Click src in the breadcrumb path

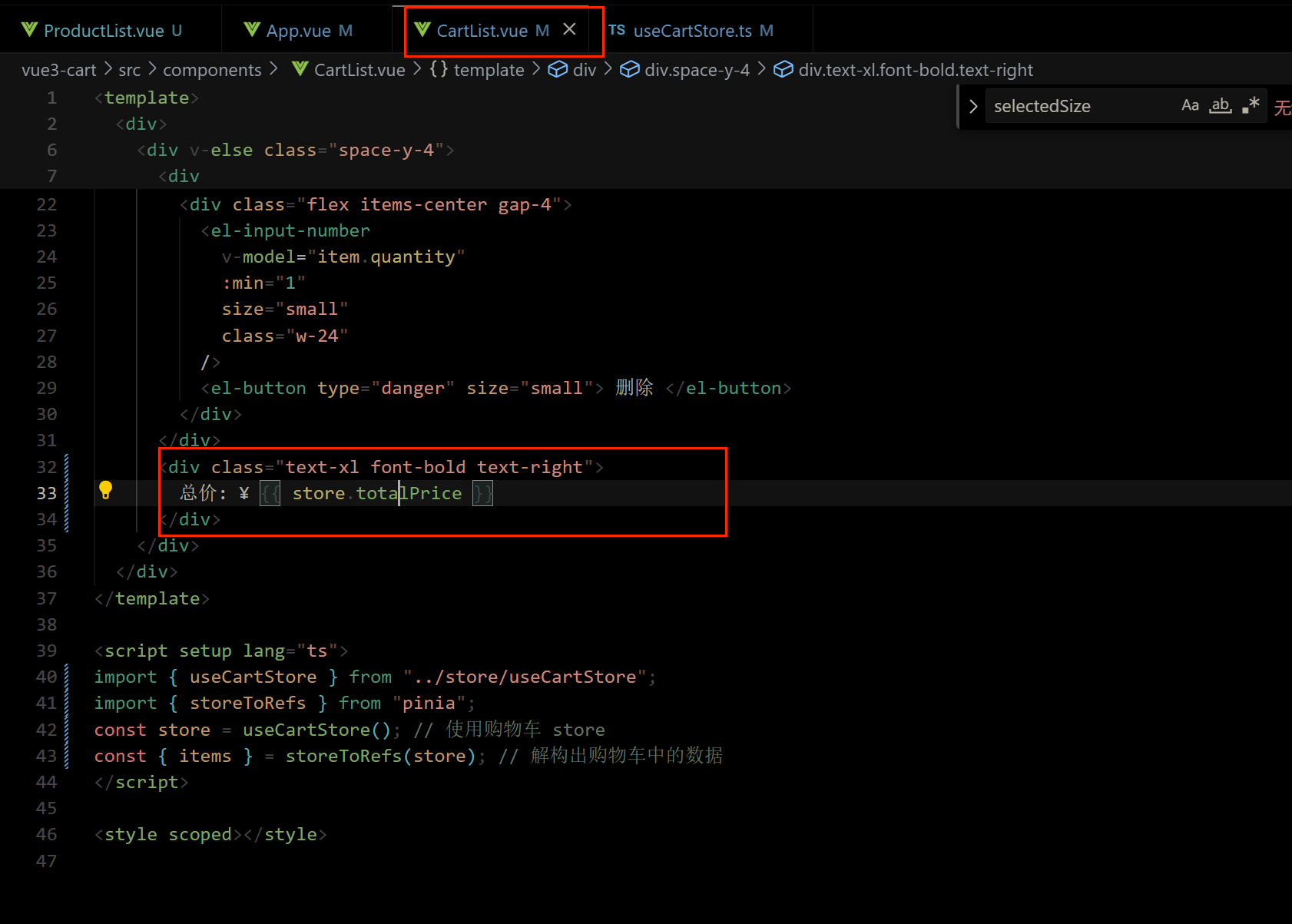[130, 70]
